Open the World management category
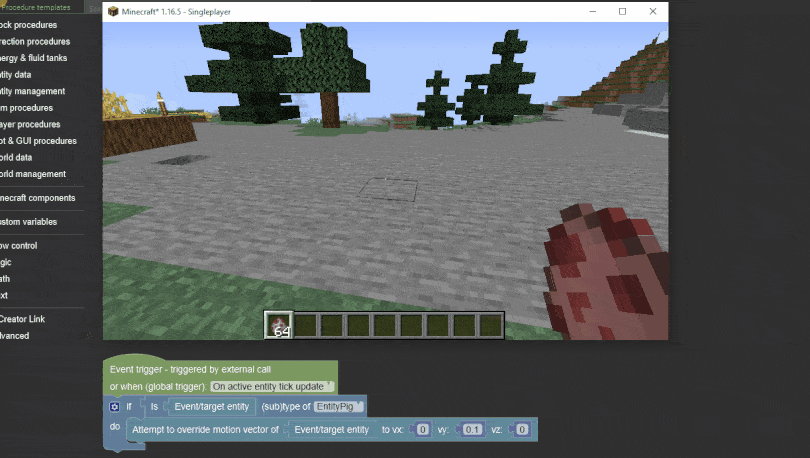 (33, 173)
